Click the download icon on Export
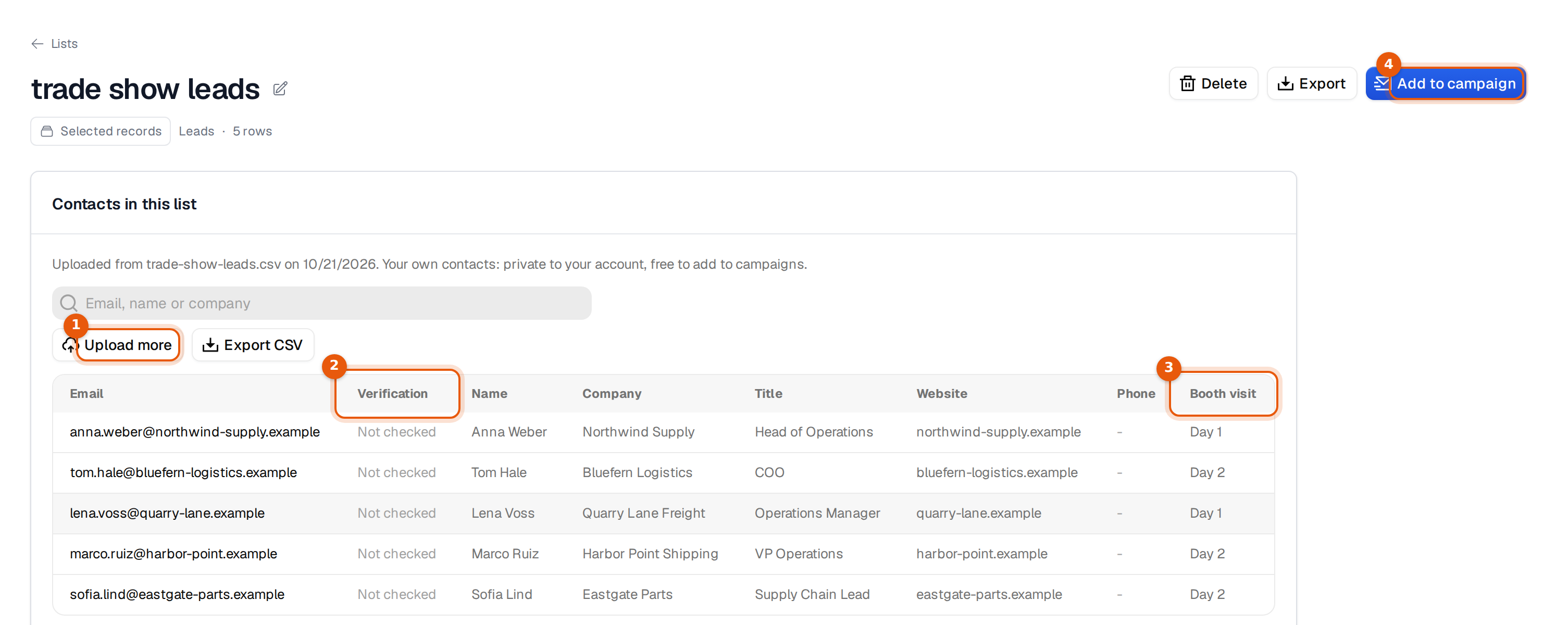This screenshot has height=625, width=1568. 1286,83
